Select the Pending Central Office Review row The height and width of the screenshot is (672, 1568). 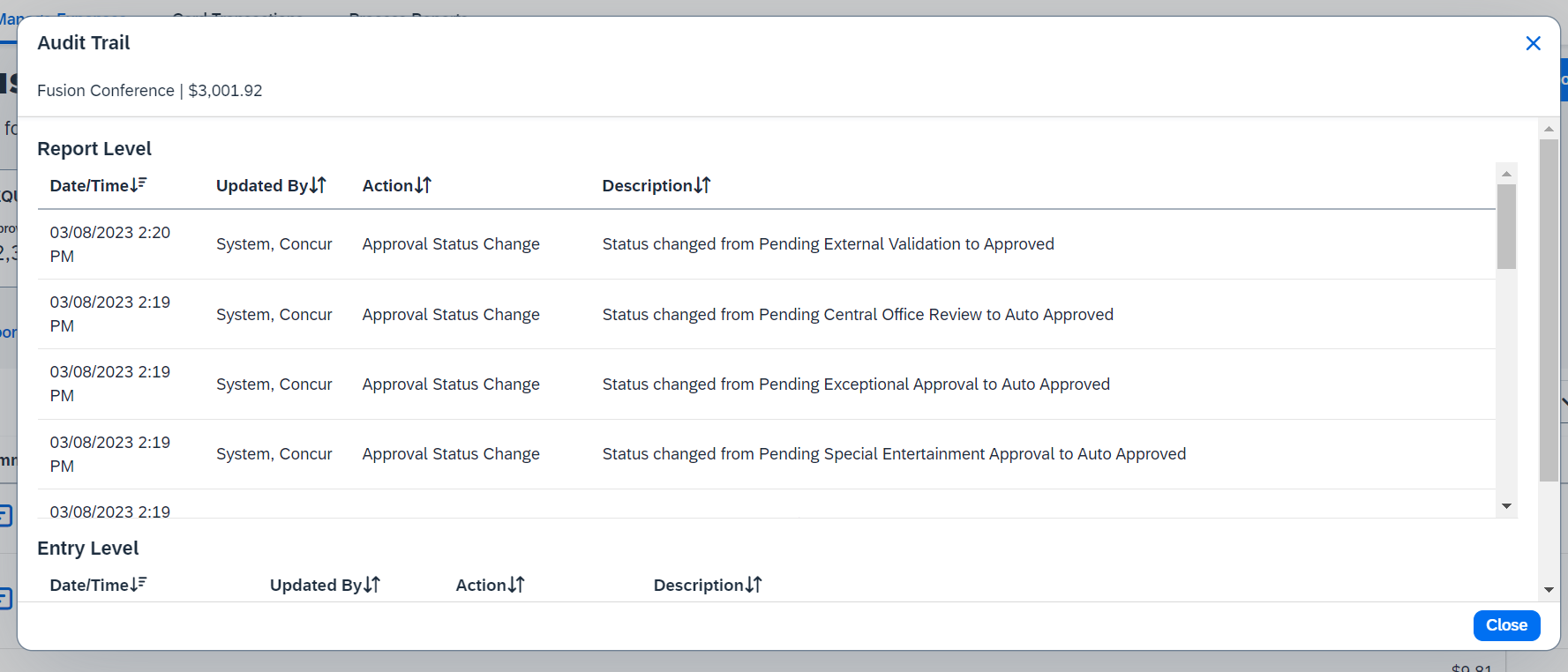coord(857,315)
